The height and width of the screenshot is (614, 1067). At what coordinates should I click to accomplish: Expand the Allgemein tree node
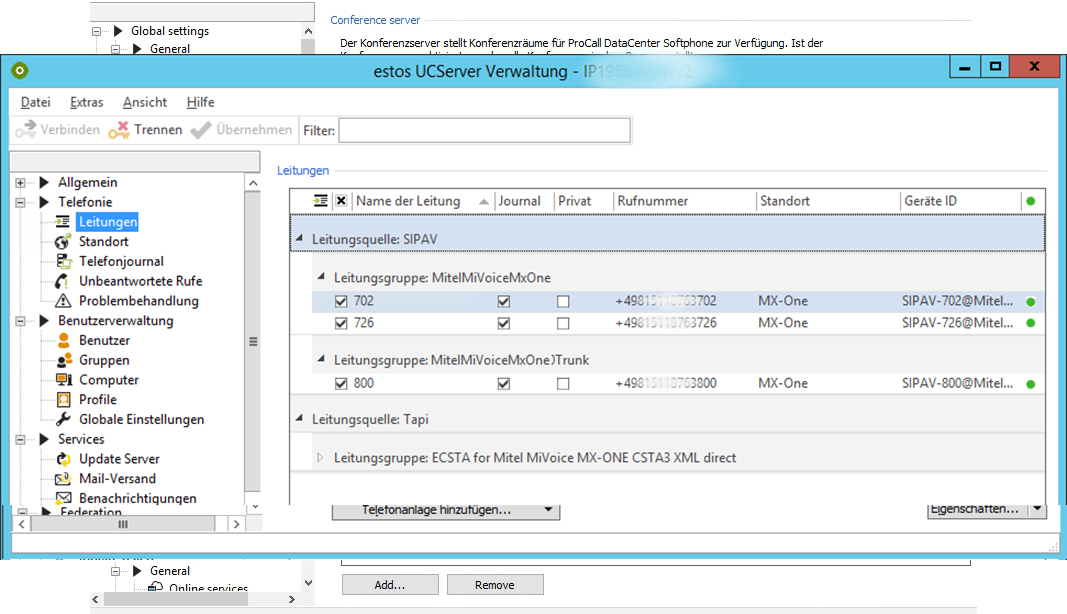click(x=21, y=183)
